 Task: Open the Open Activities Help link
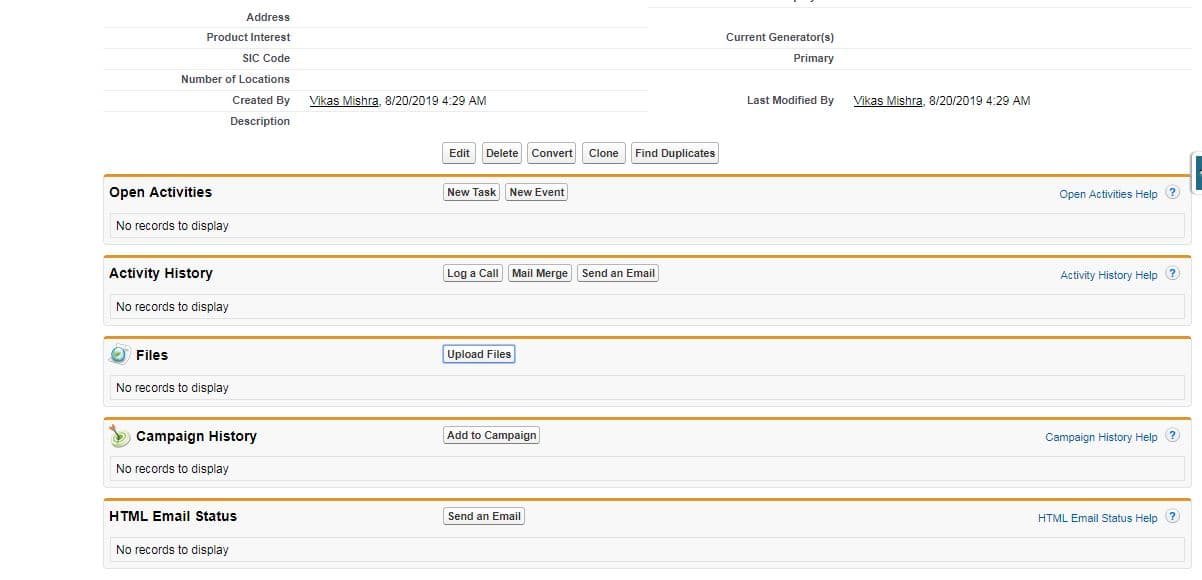coord(1108,194)
